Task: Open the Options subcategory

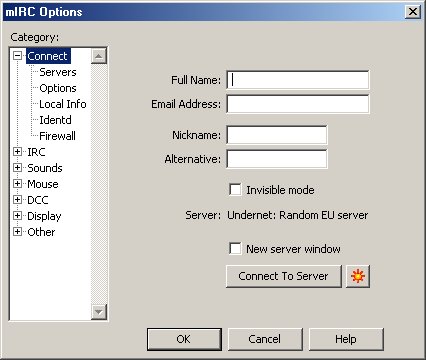Action: [58, 88]
